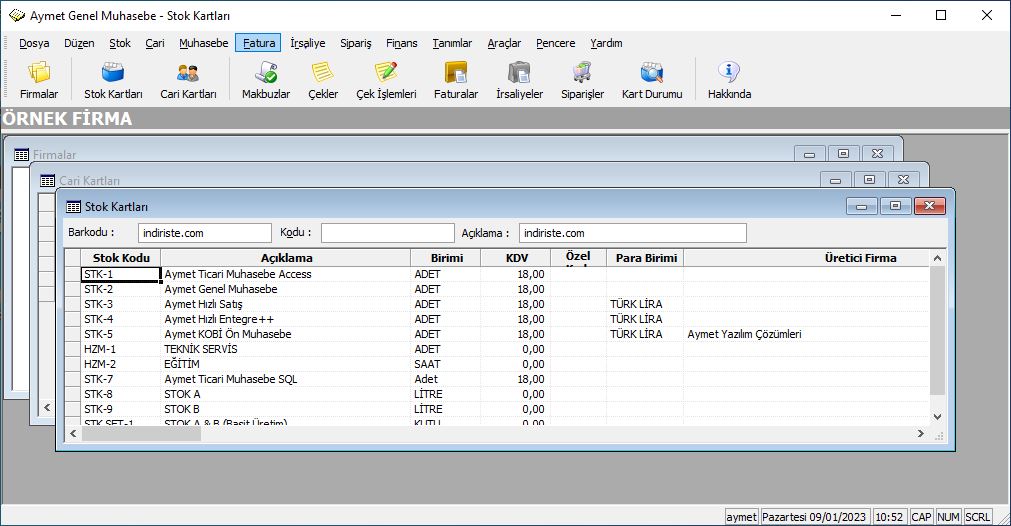
Task: Open the Muhasebe menu
Action: coord(204,43)
